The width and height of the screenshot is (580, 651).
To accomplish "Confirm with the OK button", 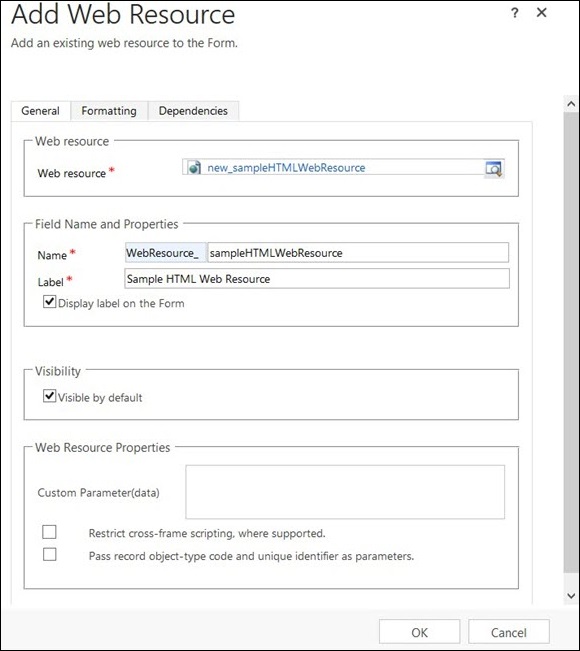I will point(419,632).
